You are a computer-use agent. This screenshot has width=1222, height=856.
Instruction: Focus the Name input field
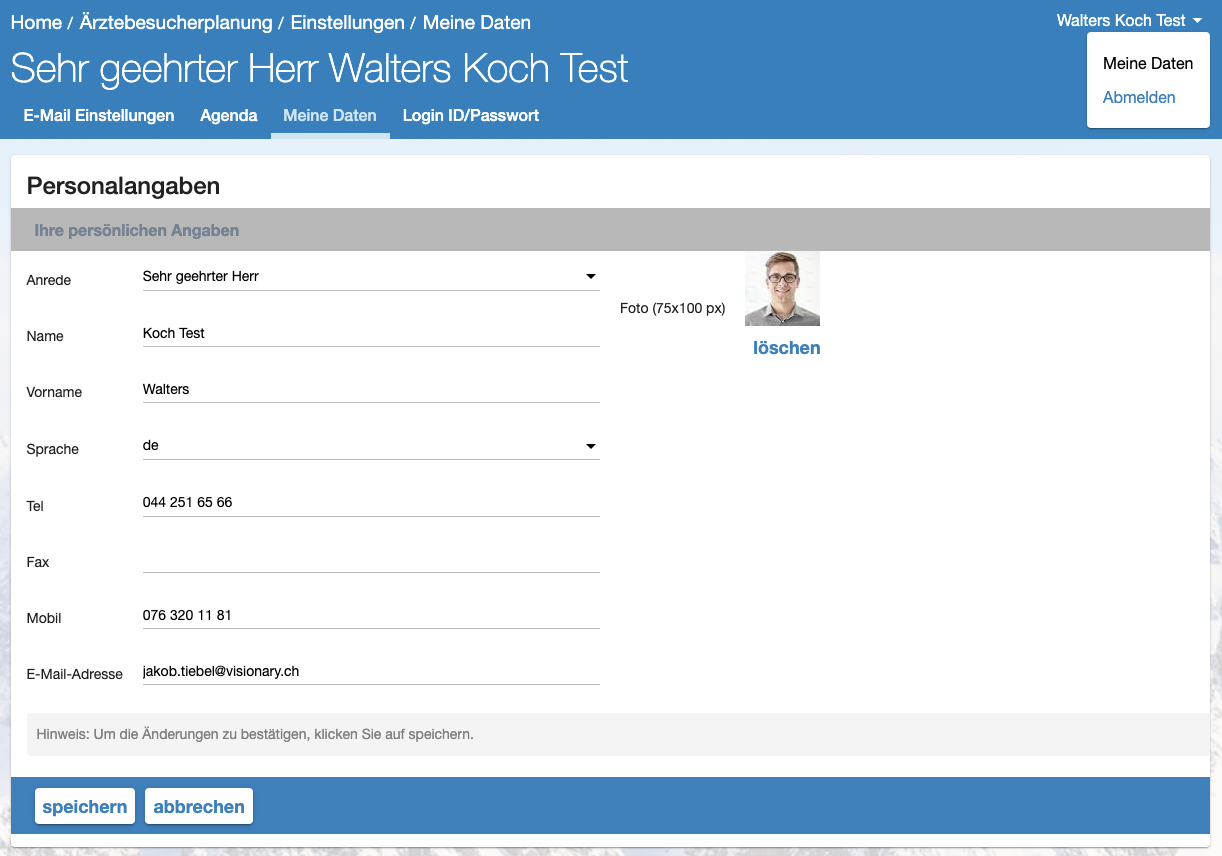370,333
